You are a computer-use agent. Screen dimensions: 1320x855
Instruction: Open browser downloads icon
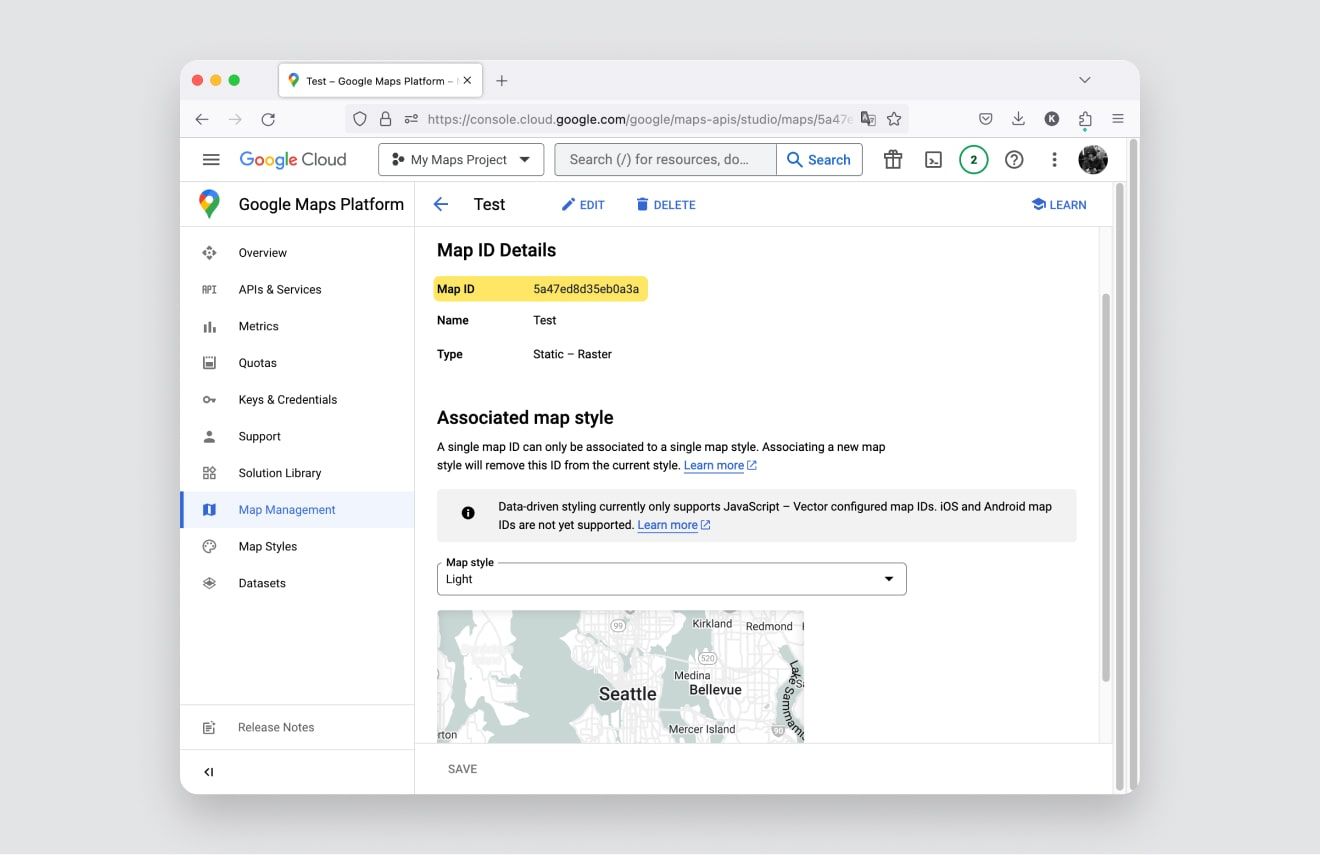click(1018, 119)
